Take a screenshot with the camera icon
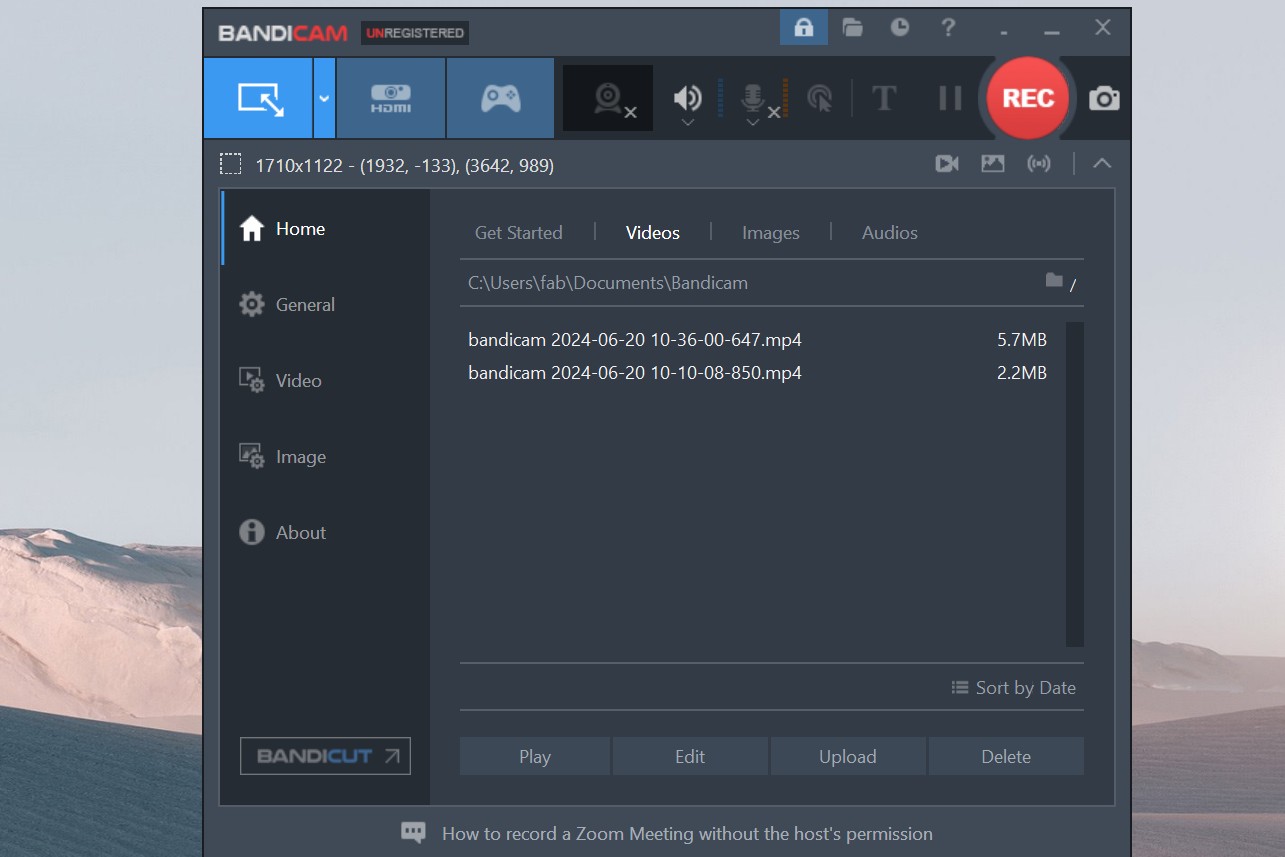This screenshot has height=857, width=1285. (1104, 98)
